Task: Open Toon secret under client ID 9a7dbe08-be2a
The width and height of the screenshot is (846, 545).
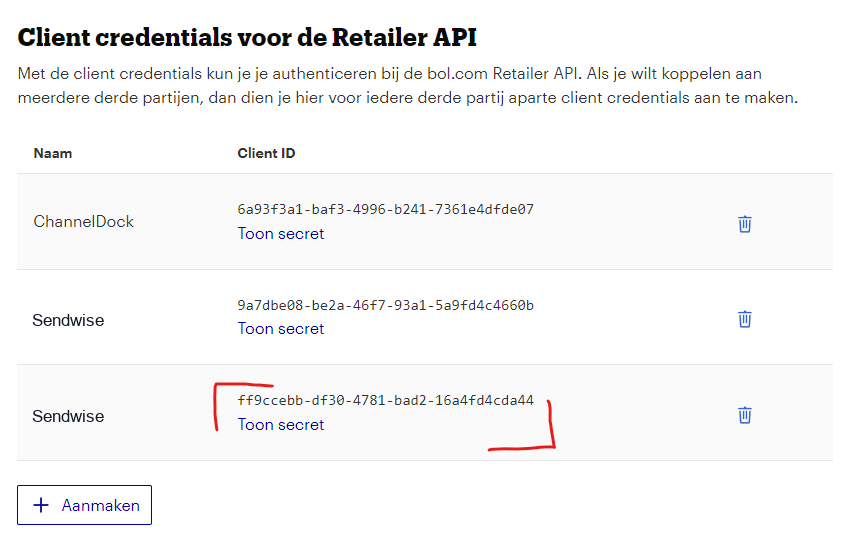Action: (281, 329)
